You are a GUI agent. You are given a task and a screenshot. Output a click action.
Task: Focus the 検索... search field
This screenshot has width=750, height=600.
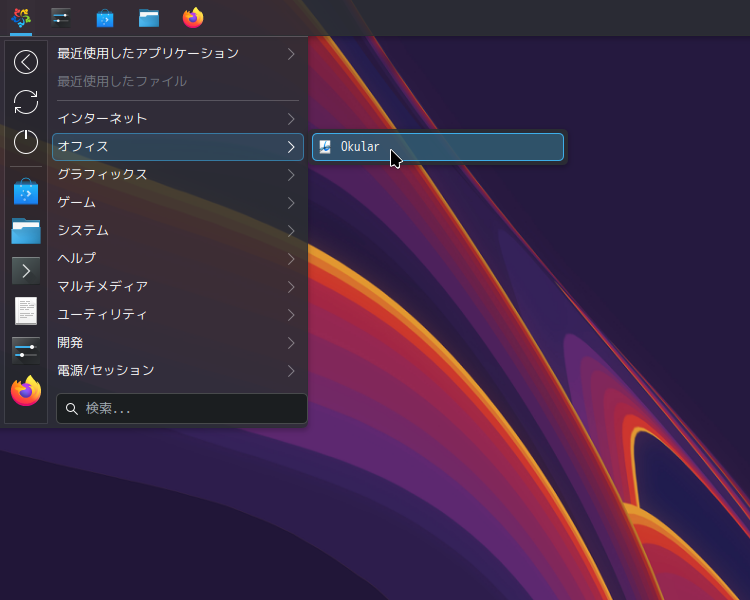click(182, 409)
